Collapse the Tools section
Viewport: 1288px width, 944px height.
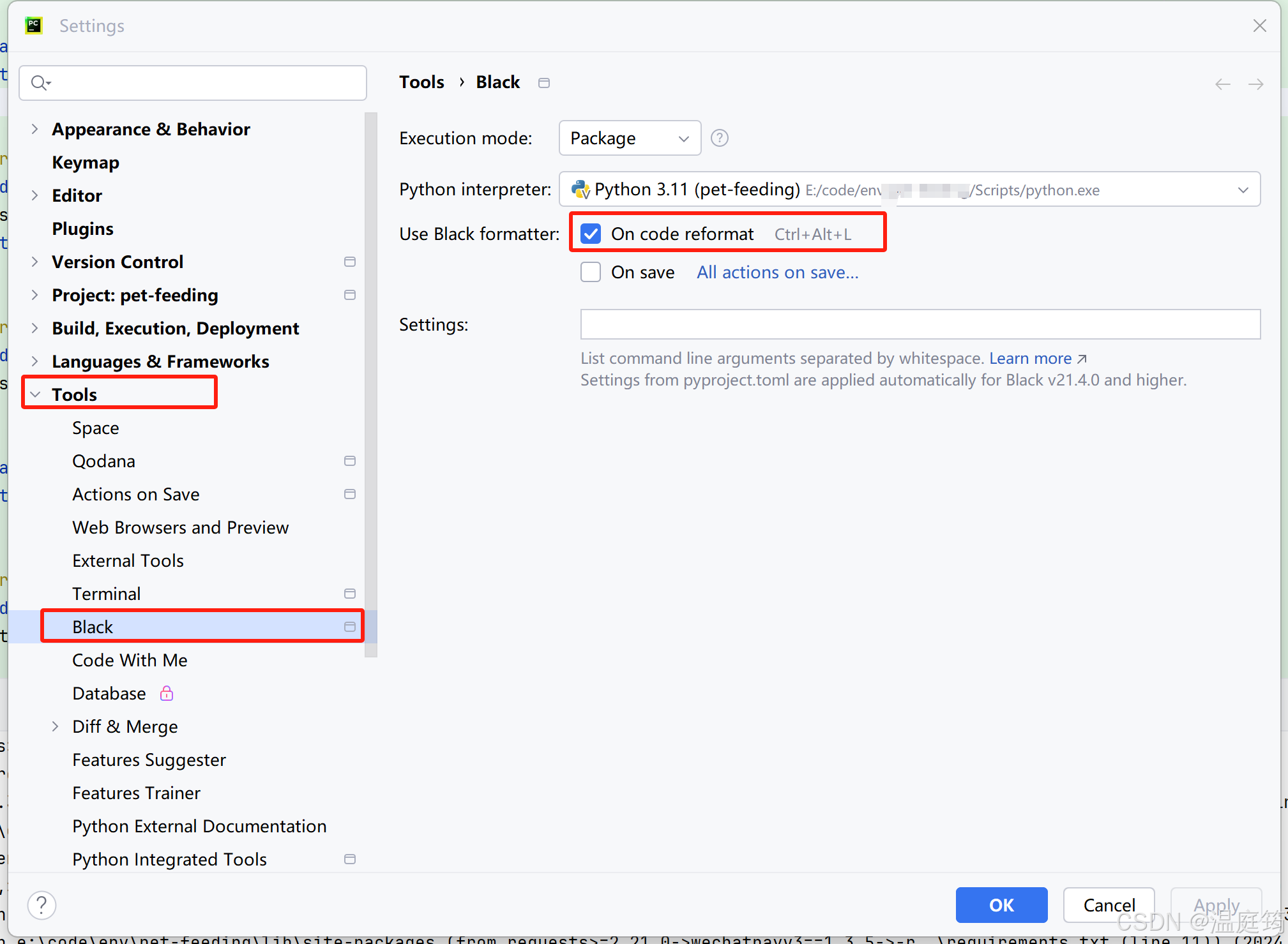[35, 394]
